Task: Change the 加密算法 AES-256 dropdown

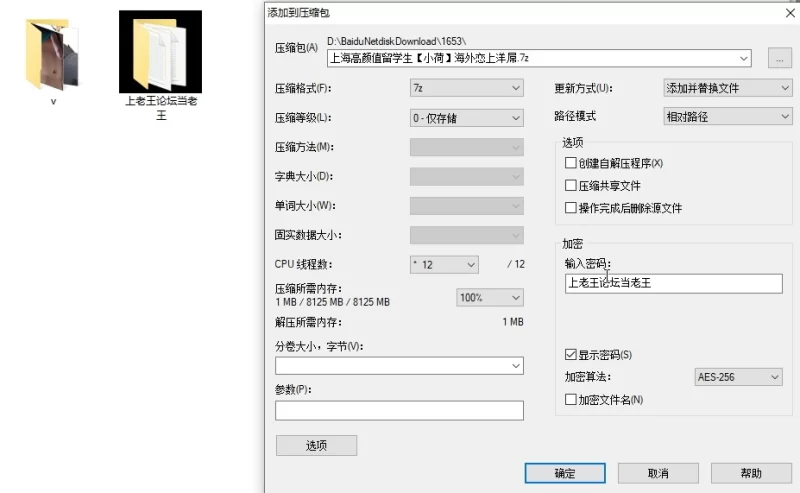Action: point(738,377)
